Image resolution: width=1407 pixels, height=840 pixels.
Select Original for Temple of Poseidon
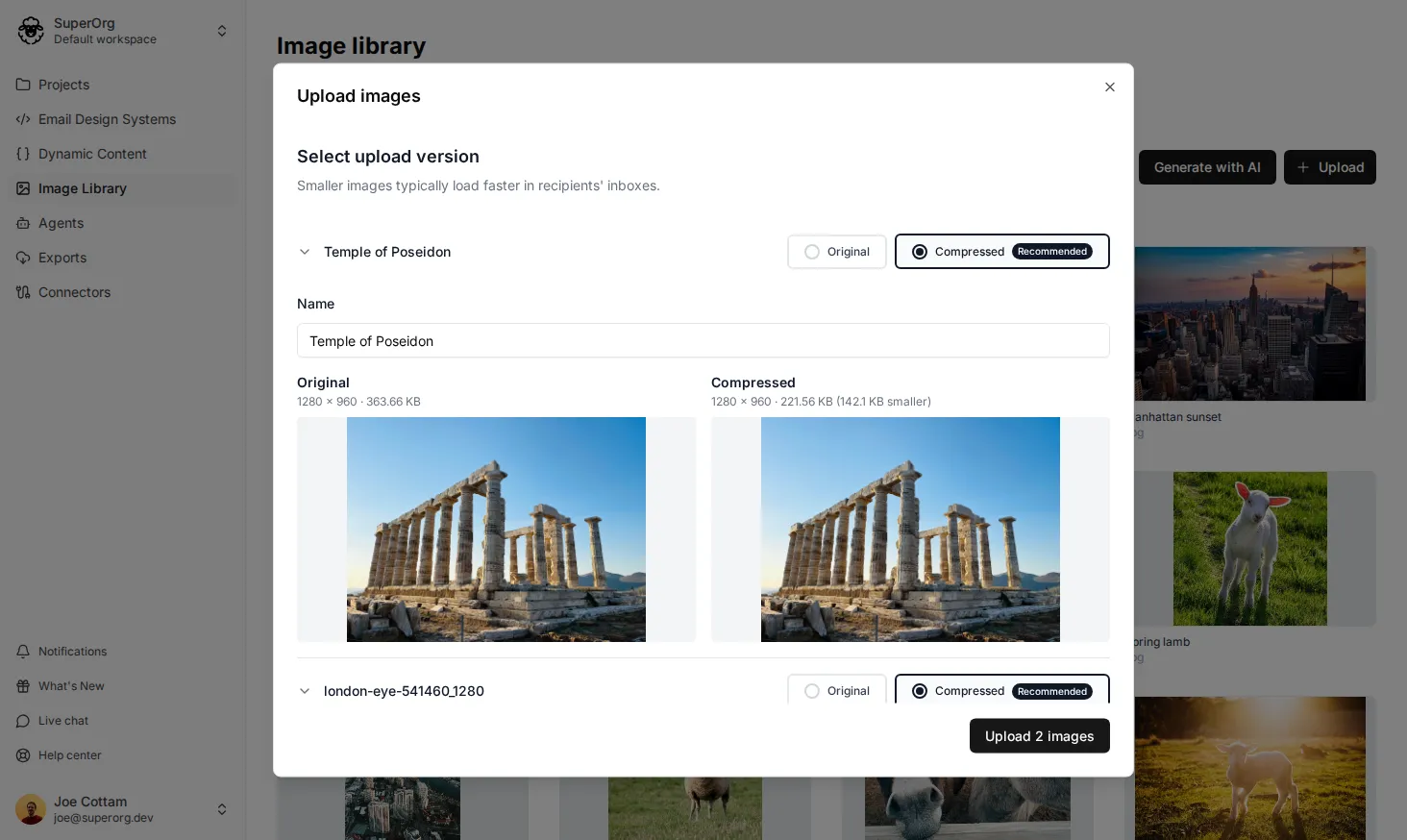pos(837,252)
